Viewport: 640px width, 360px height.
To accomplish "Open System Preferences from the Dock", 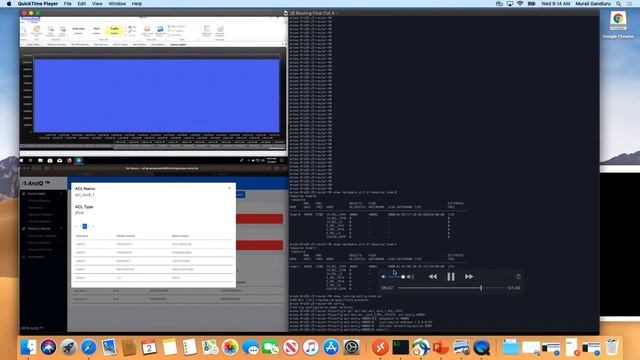I will click(x=351, y=347).
